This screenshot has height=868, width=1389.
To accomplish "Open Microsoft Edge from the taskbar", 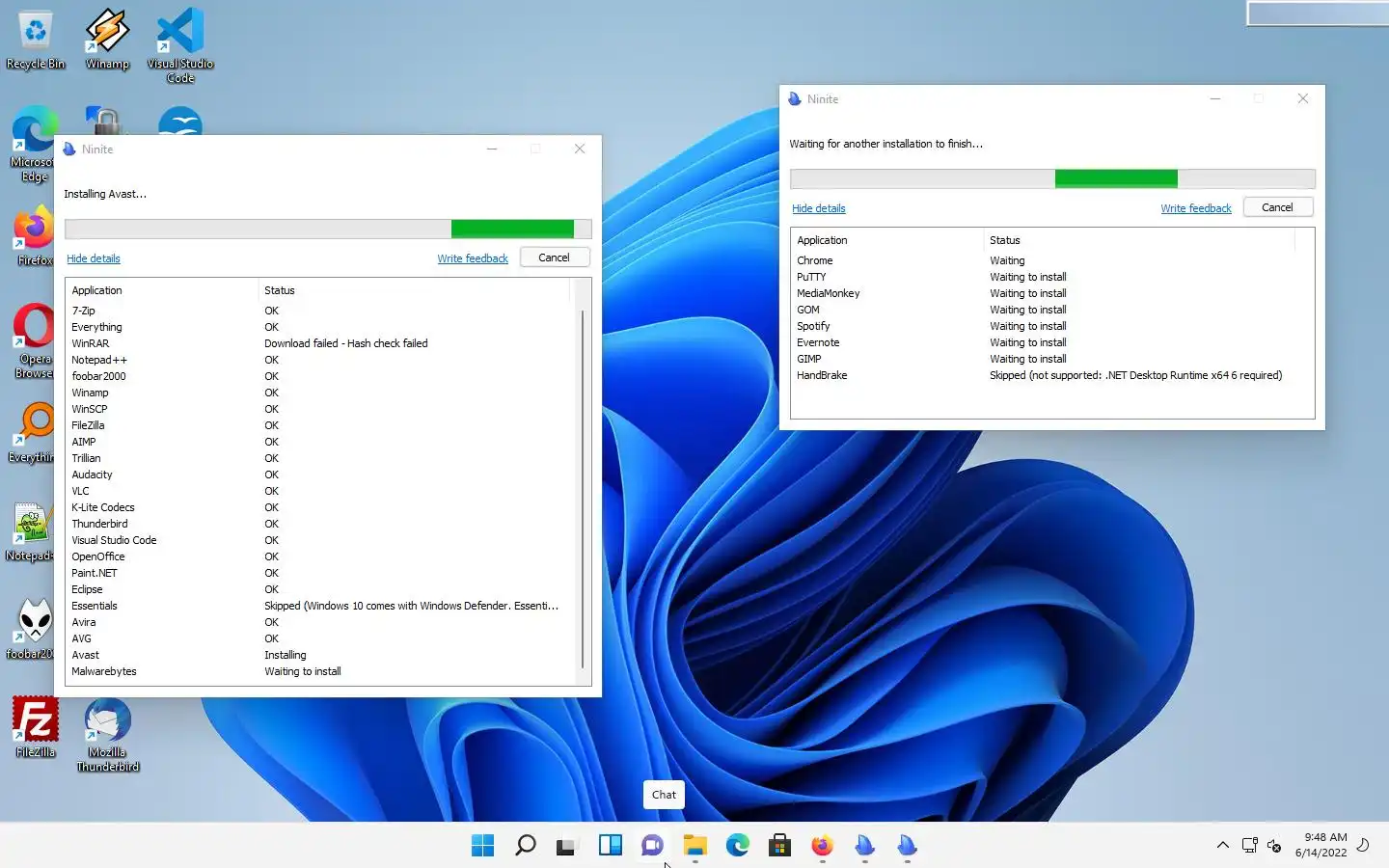I will [737, 846].
